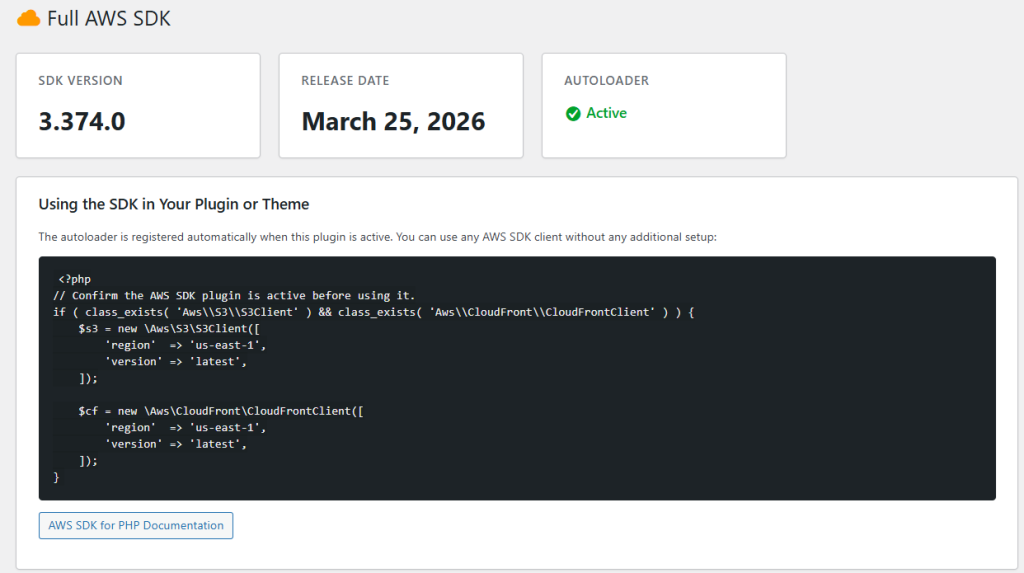
Task: Click the first 'region' => 'us-east-1' line
Action: [x=186, y=345]
